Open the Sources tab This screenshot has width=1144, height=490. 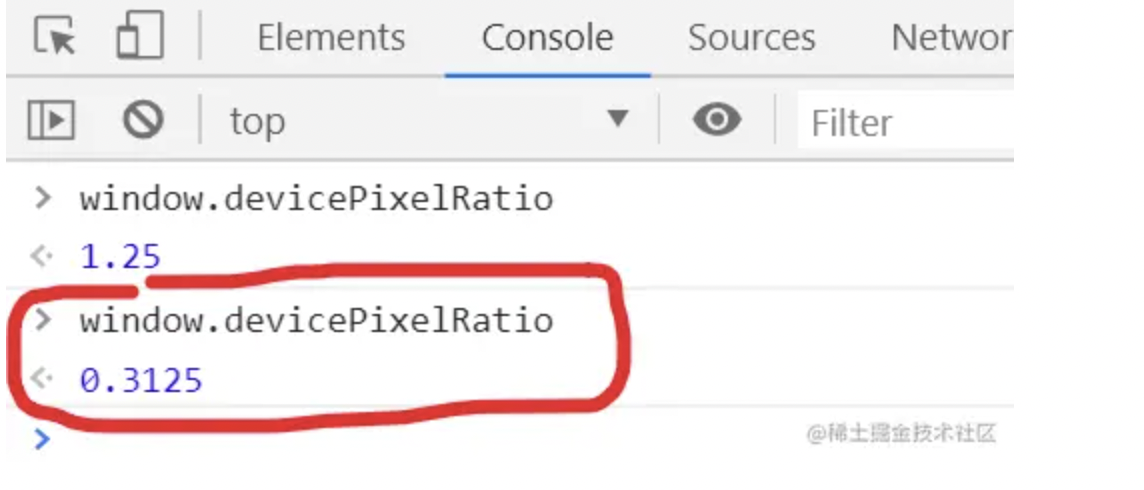(x=751, y=38)
